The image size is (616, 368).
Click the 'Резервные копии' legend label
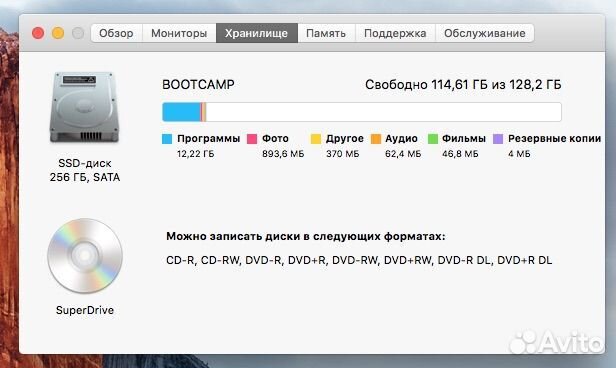point(554,139)
